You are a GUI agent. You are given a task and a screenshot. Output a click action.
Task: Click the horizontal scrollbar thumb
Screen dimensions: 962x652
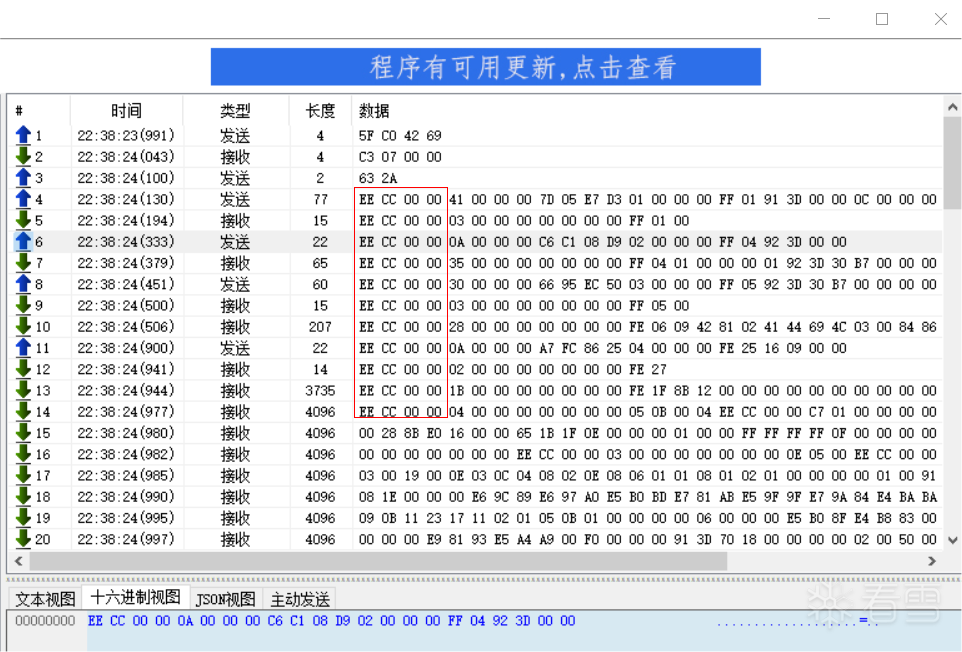378,561
